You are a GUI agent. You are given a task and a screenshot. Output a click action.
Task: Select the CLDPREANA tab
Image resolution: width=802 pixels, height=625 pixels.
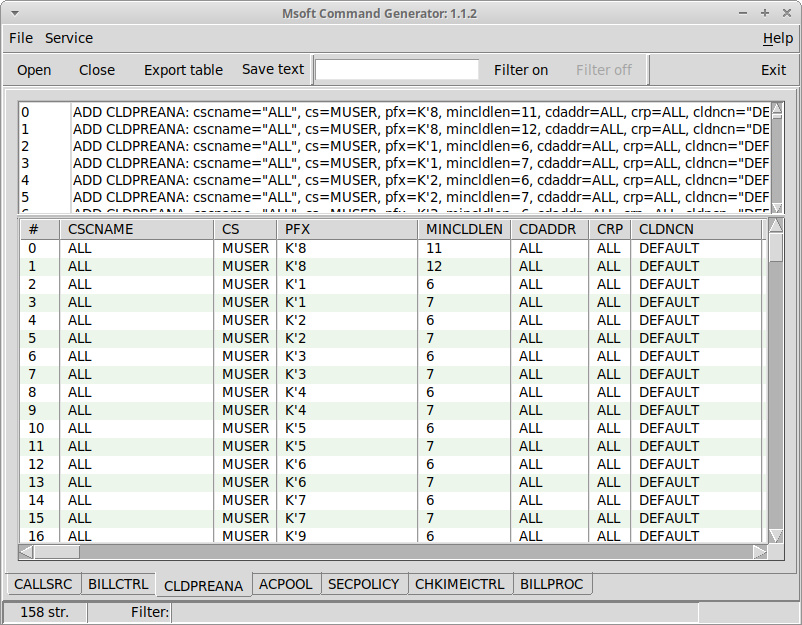click(203, 586)
